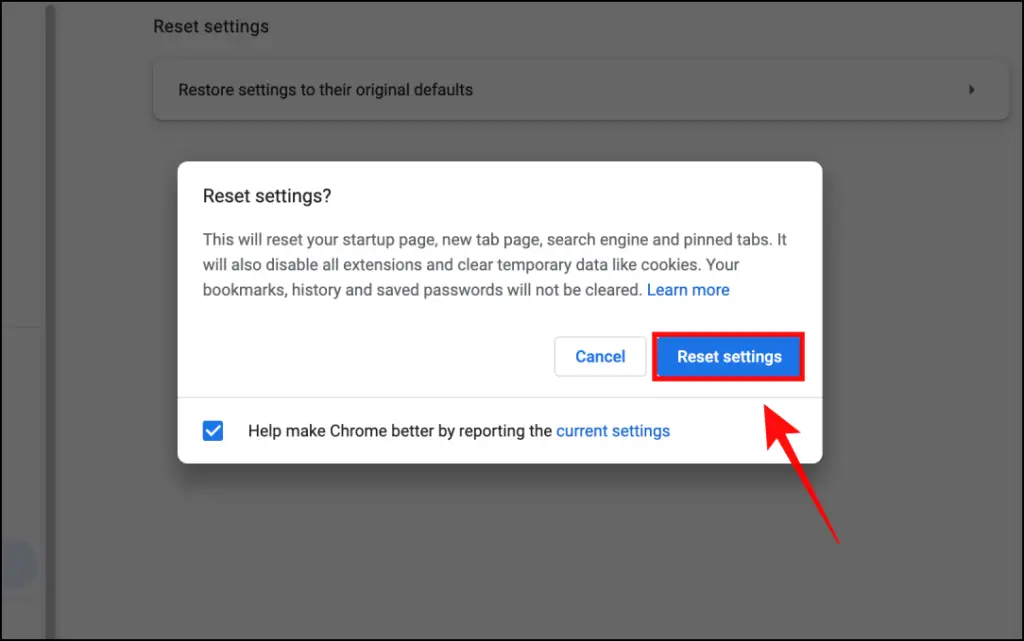
Task: Click the Reset settings? dialog title
Action: click(267, 196)
